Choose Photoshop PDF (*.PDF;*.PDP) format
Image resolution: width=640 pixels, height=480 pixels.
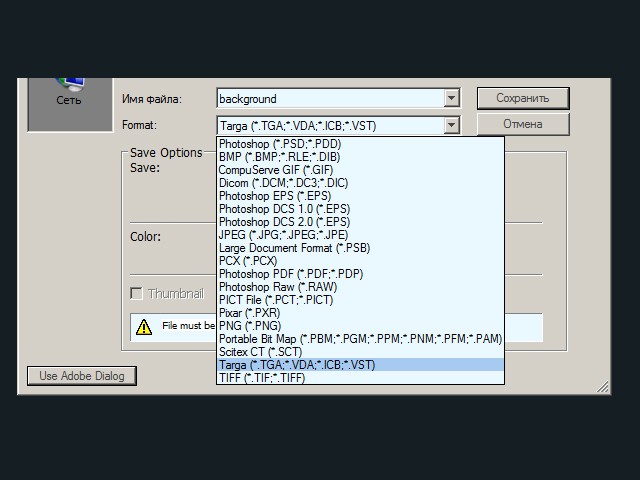click(360, 274)
